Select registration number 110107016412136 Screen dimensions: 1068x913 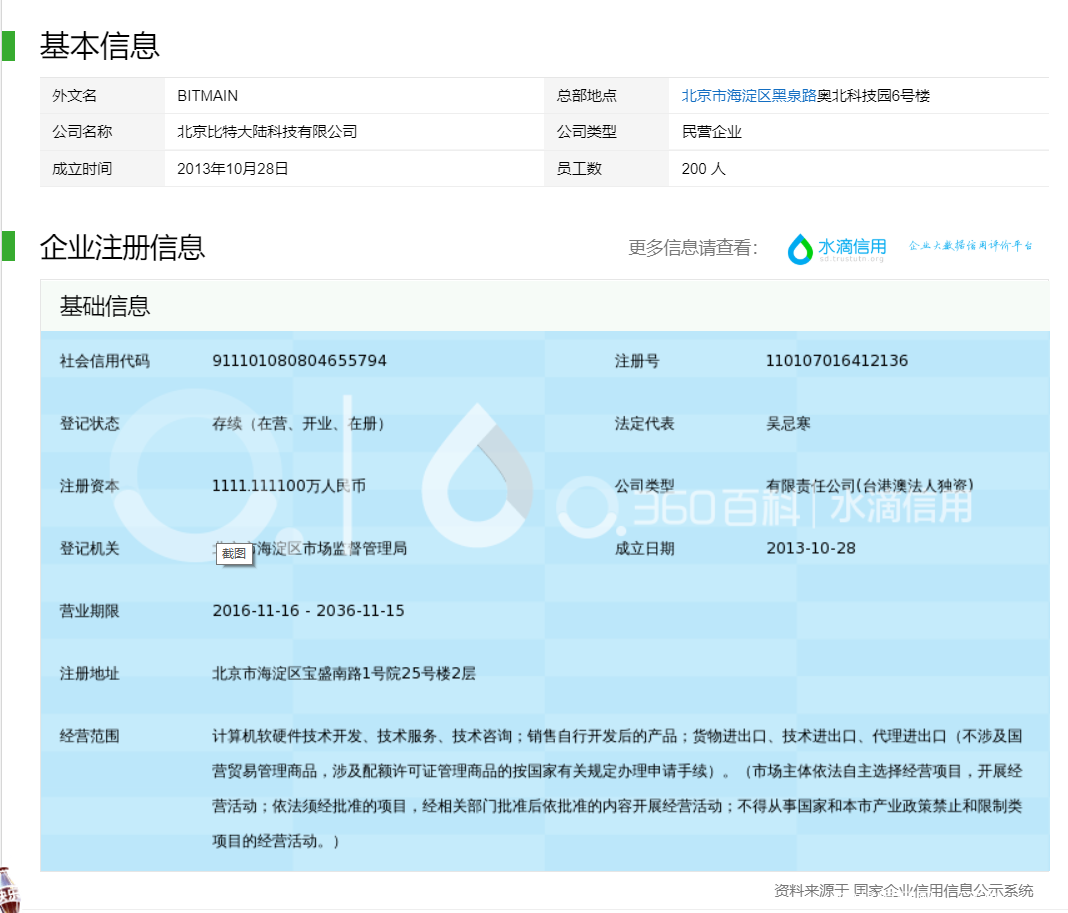837,360
